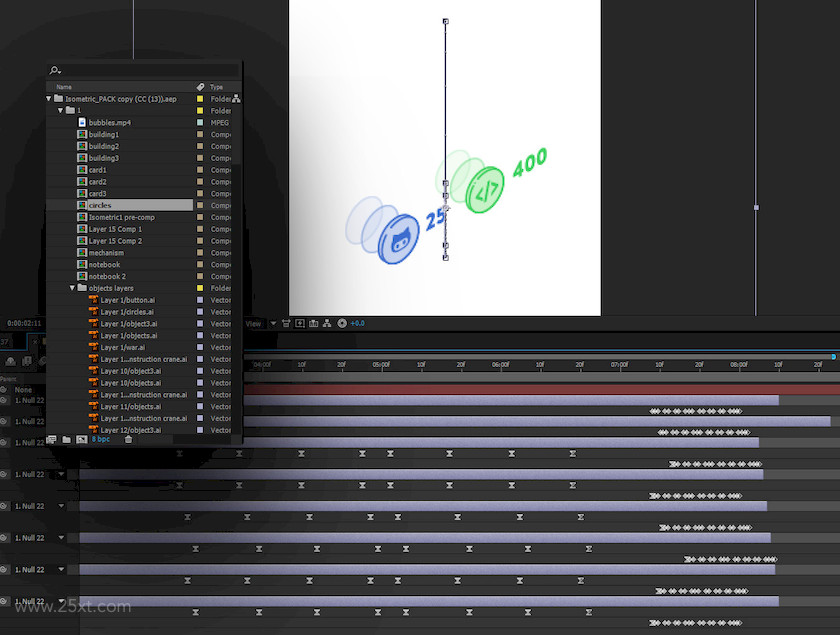Open the project flowchart view icon
The width and height of the screenshot is (840, 635).
(236, 99)
